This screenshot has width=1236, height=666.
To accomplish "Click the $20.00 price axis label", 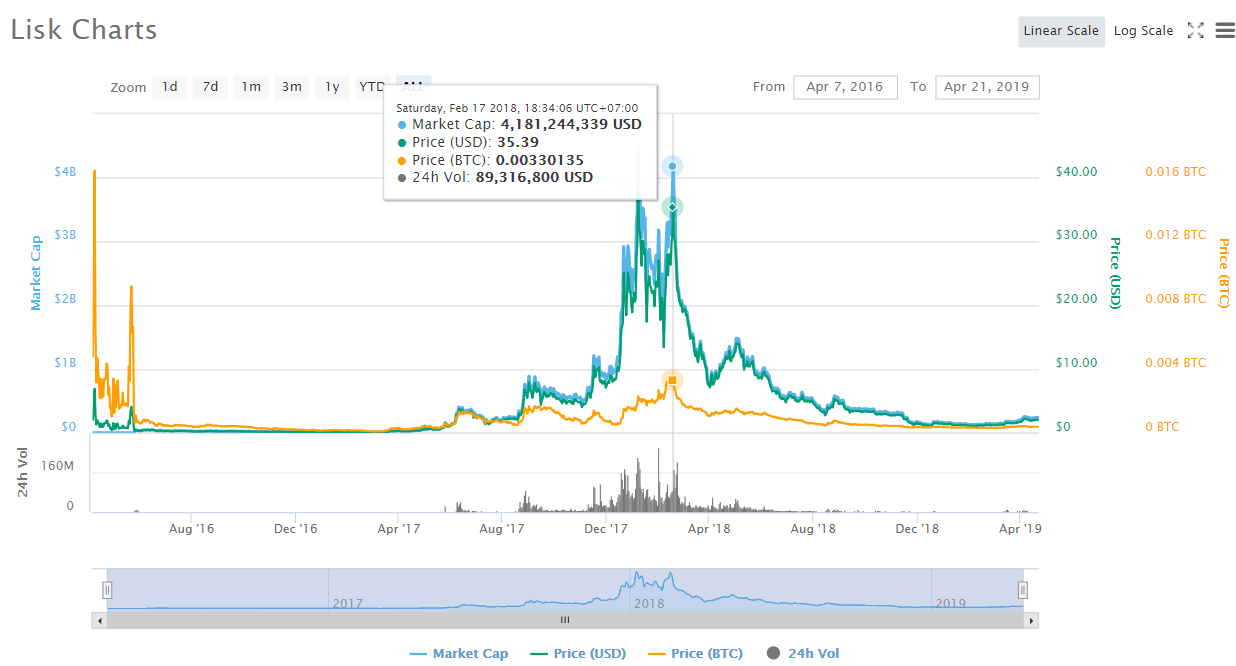I will (x=1076, y=299).
